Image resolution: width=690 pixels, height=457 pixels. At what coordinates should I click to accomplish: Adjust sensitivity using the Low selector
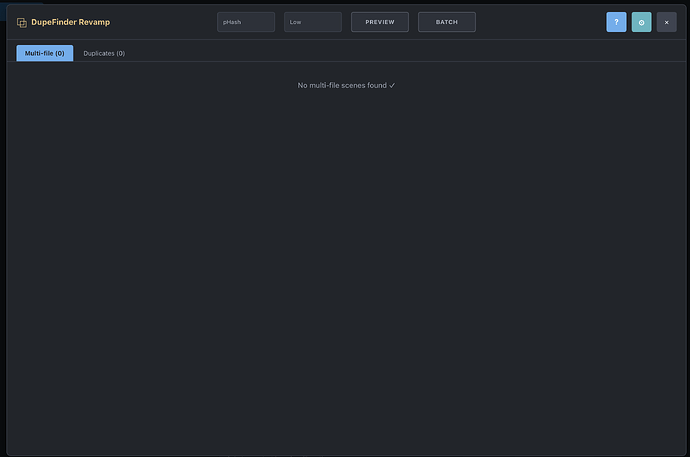point(313,22)
